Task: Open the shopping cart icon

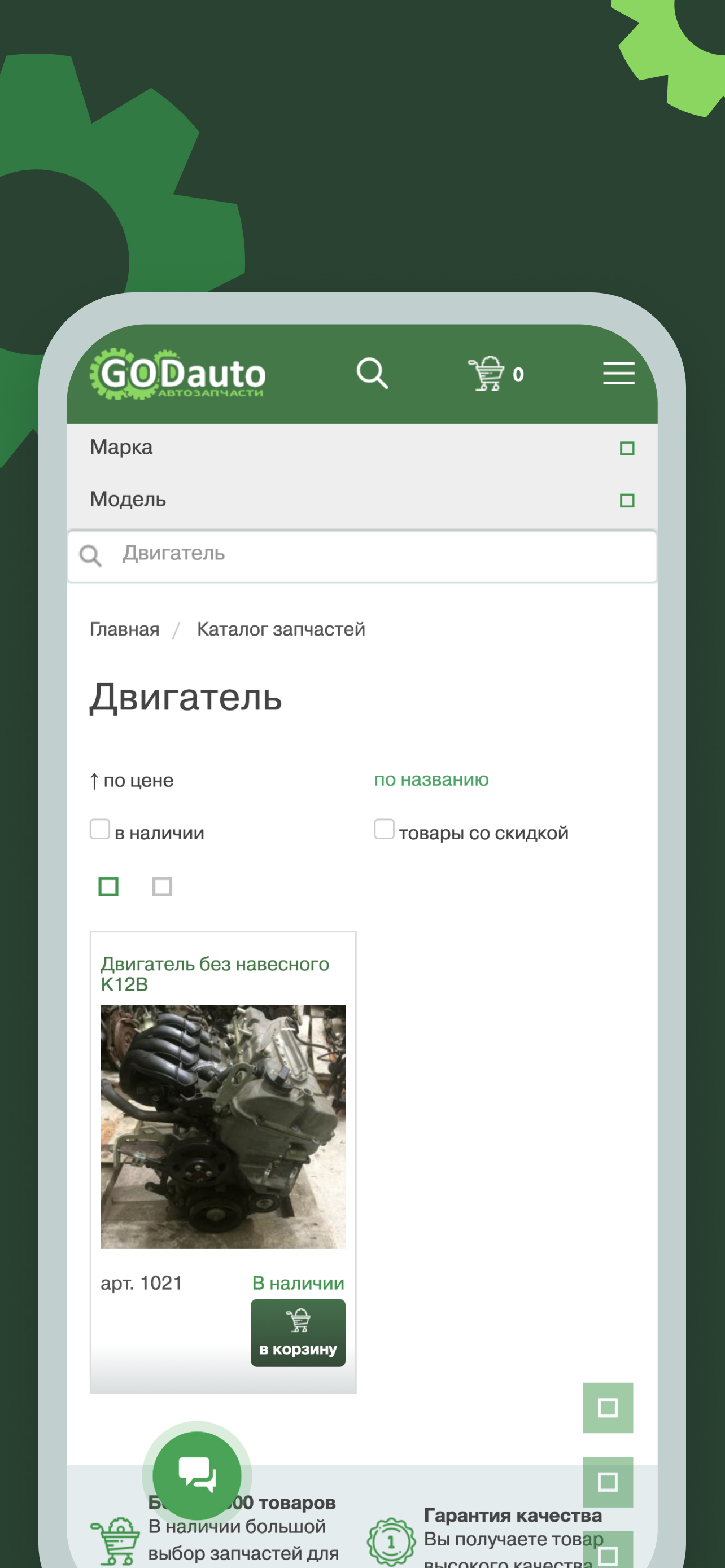Action: tap(486, 373)
